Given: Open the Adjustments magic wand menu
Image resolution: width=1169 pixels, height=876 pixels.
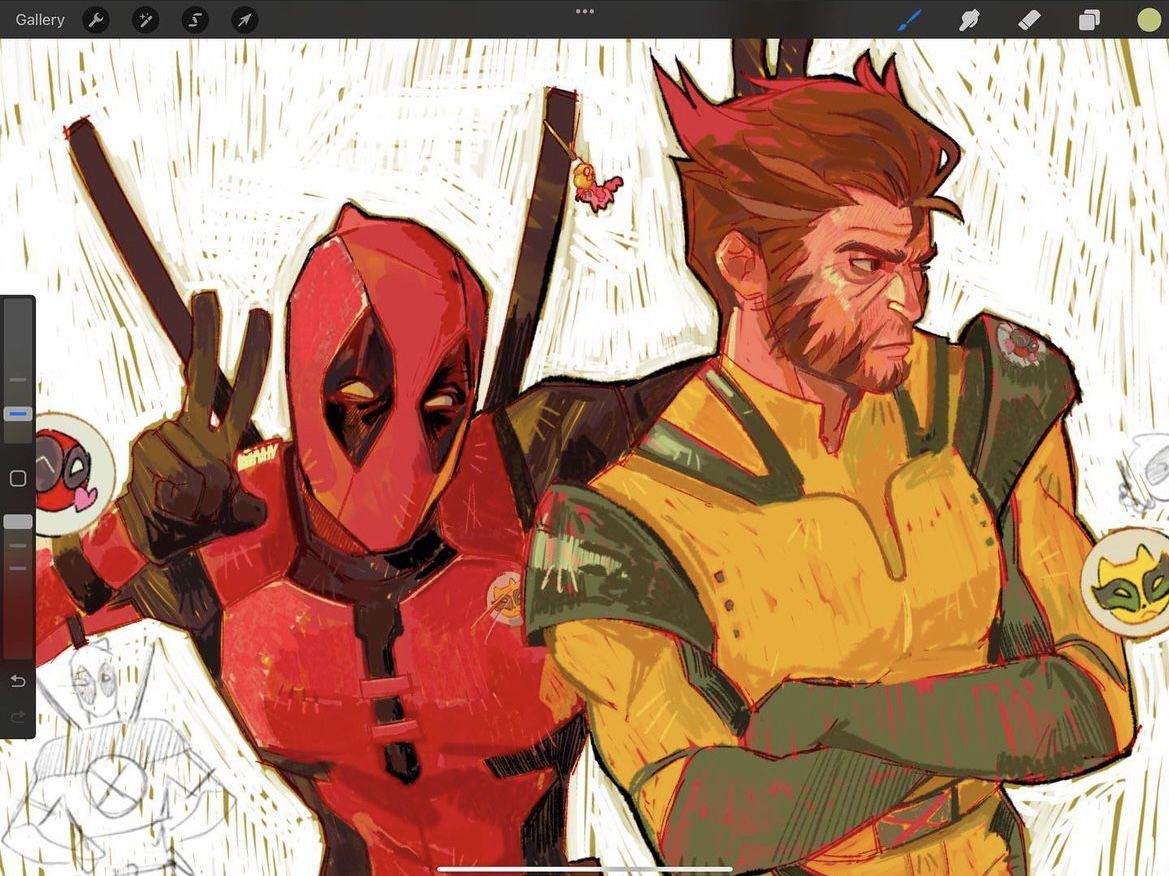Looking at the screenshot, I should tap(145, 20).
